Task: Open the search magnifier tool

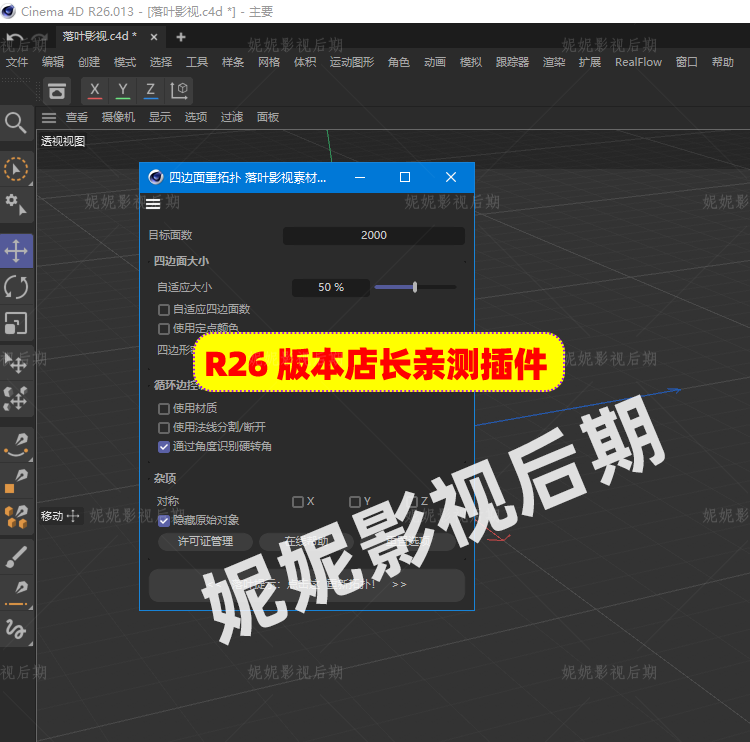Action: click(16, 123)
